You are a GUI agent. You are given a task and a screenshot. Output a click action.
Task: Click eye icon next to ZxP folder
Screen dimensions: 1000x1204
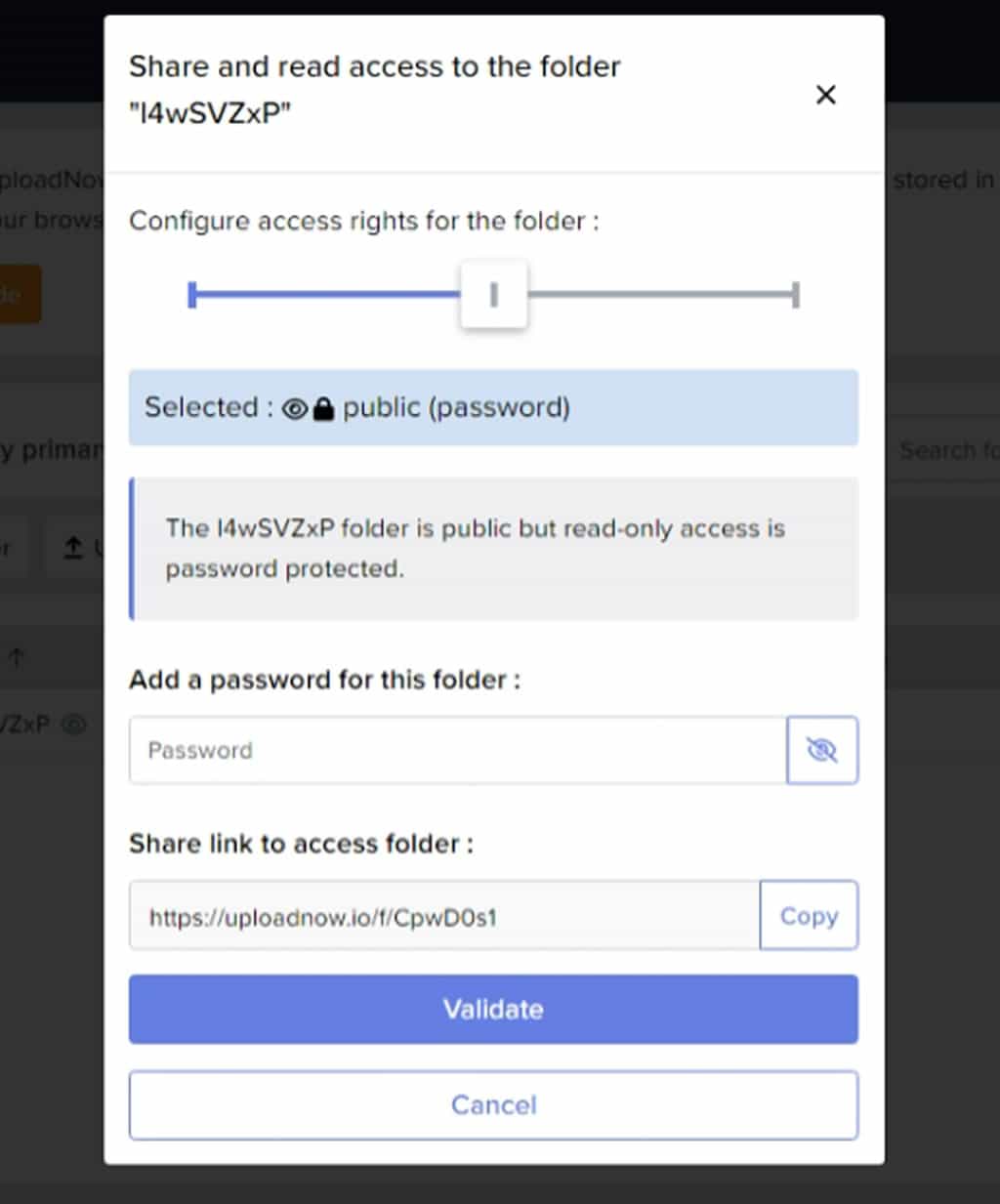[74, 725]
